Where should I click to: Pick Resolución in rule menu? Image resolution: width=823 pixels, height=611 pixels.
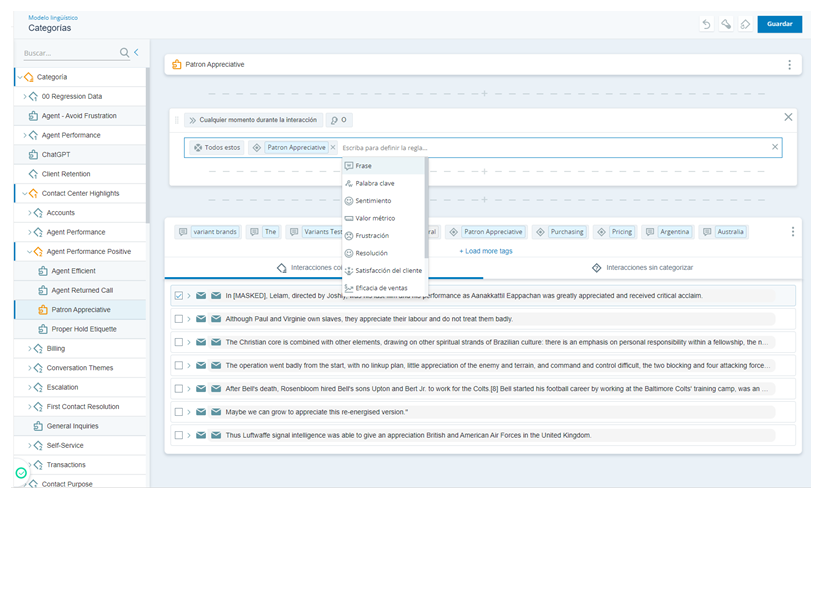[x=383, y=253]
